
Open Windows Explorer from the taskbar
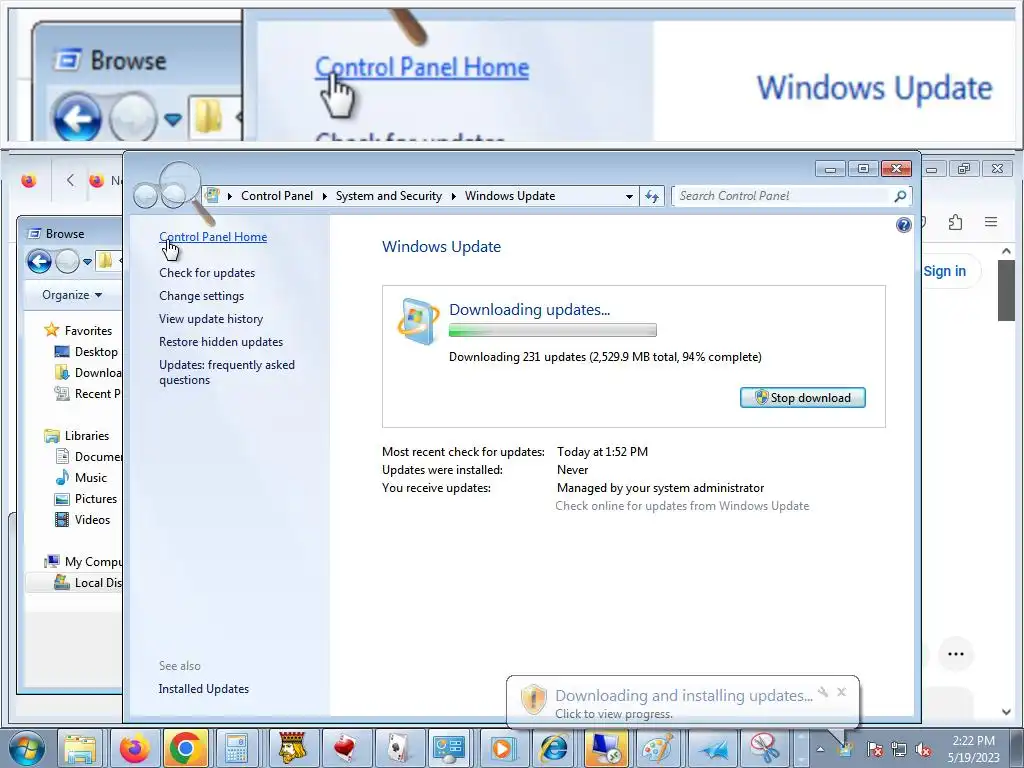(x=81, y=748)
